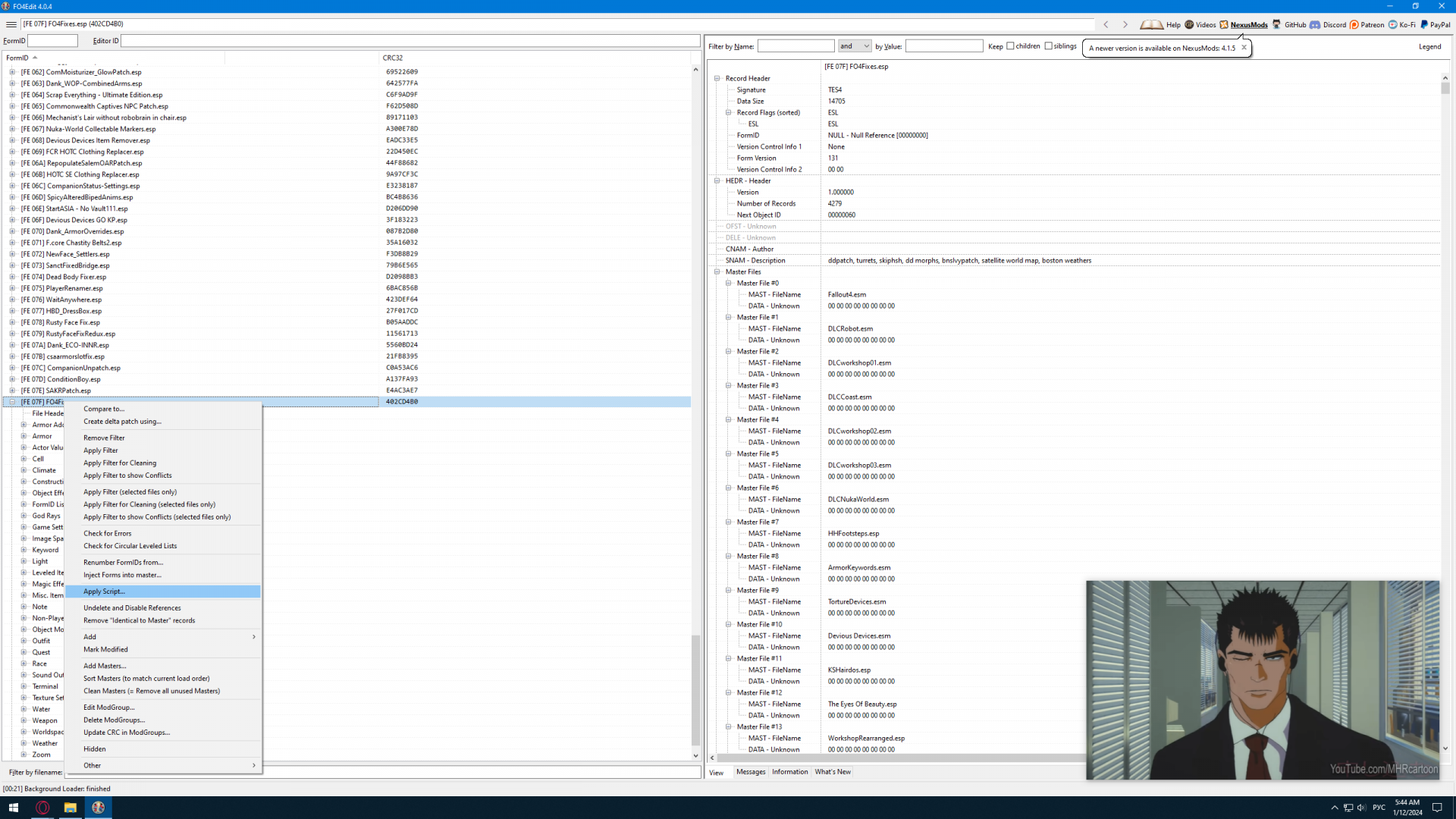Click the Videos toolbar icon
1456x819 pixels.
click(x=1189, y=25)
